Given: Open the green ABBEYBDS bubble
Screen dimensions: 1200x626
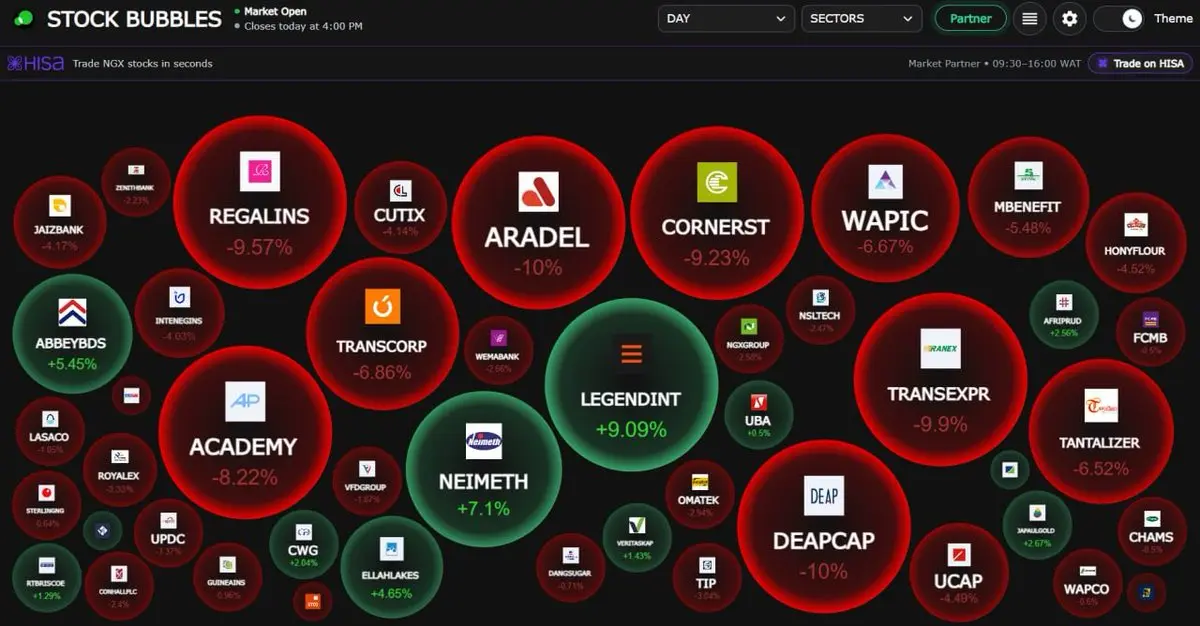Looking at the screenshot, I should click(x=71, y=334).
